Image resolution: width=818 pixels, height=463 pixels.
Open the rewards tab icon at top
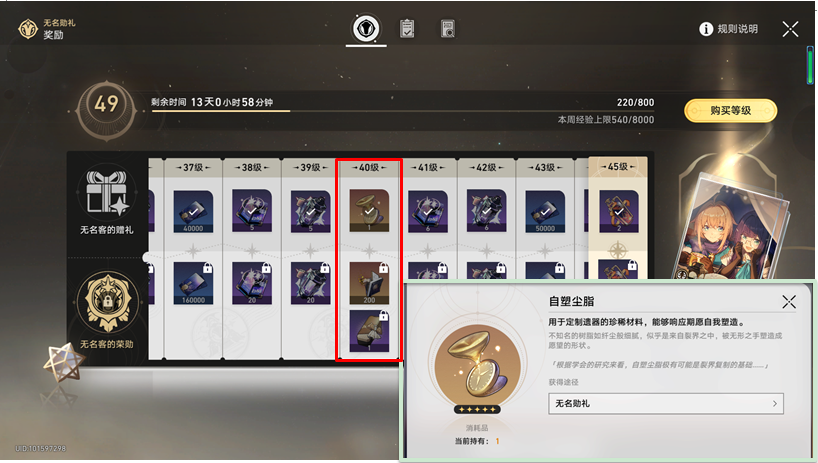pyautogui.click(x=366, y=28)
